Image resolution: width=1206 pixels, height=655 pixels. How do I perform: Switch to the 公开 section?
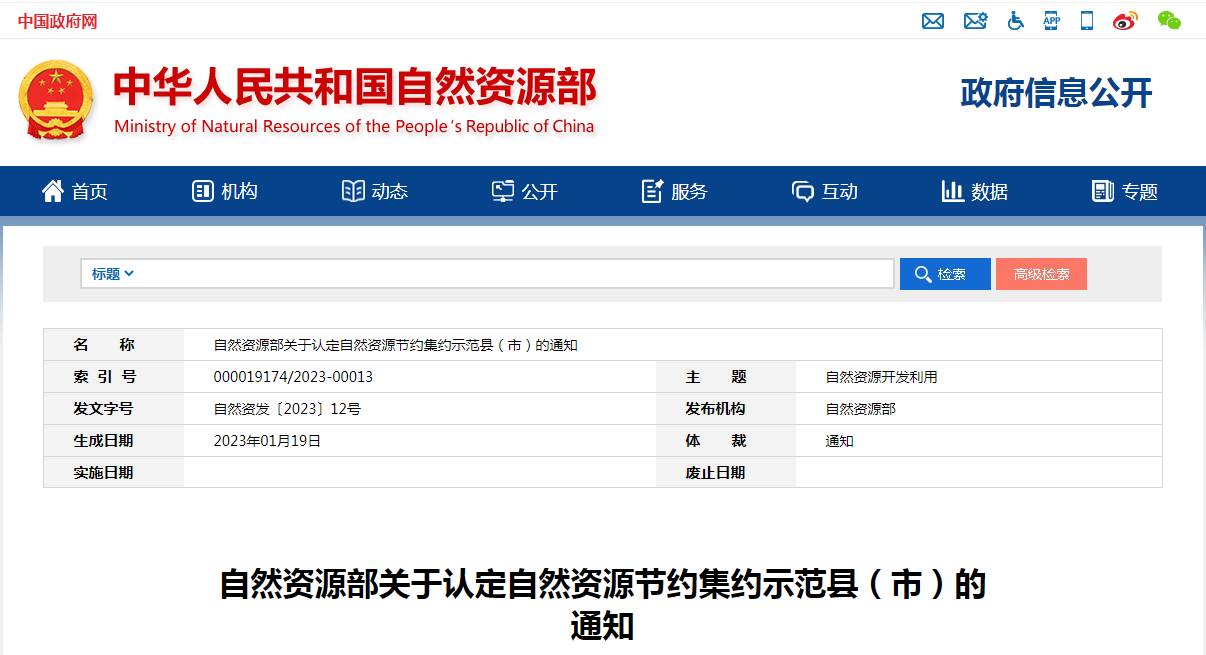(x=525, y=191)
